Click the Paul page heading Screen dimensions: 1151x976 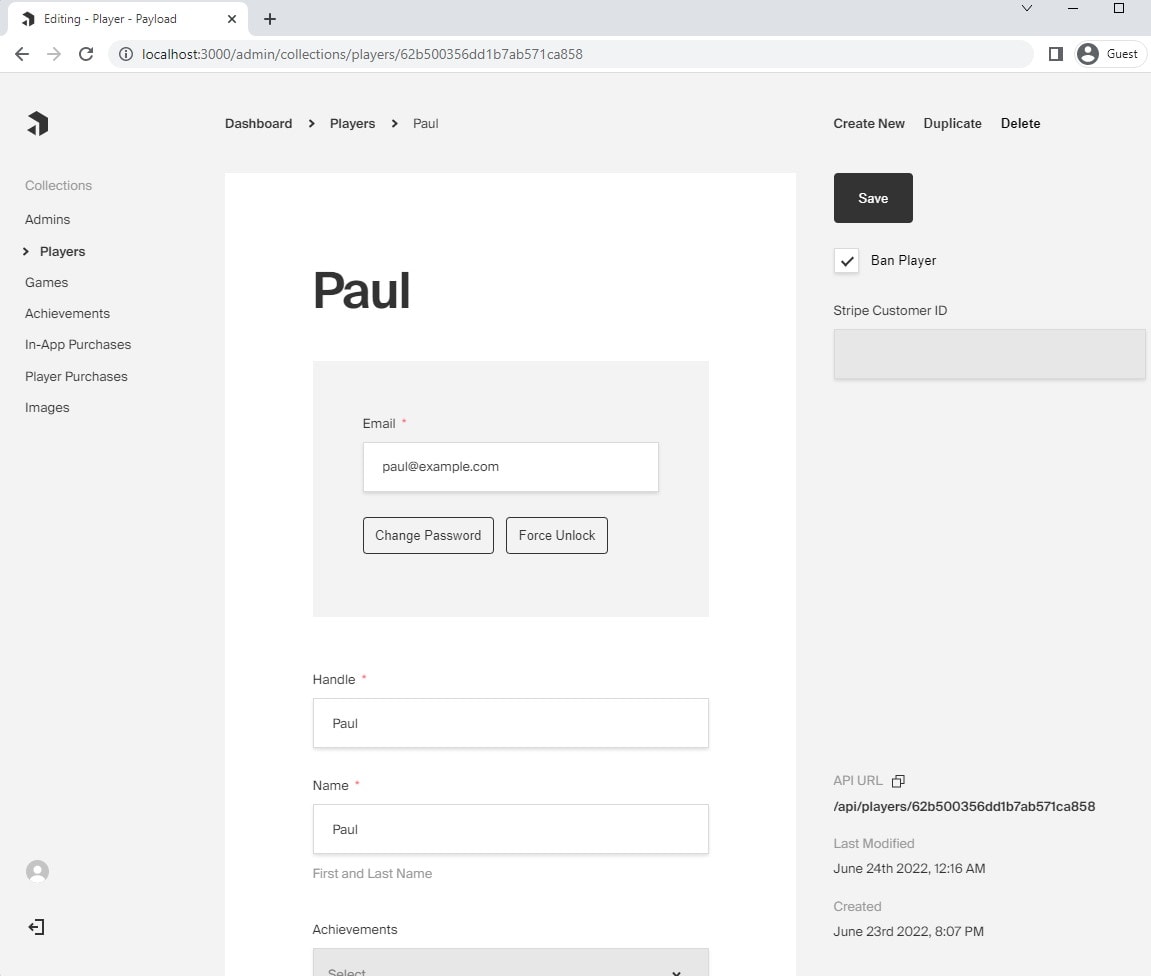361,291
